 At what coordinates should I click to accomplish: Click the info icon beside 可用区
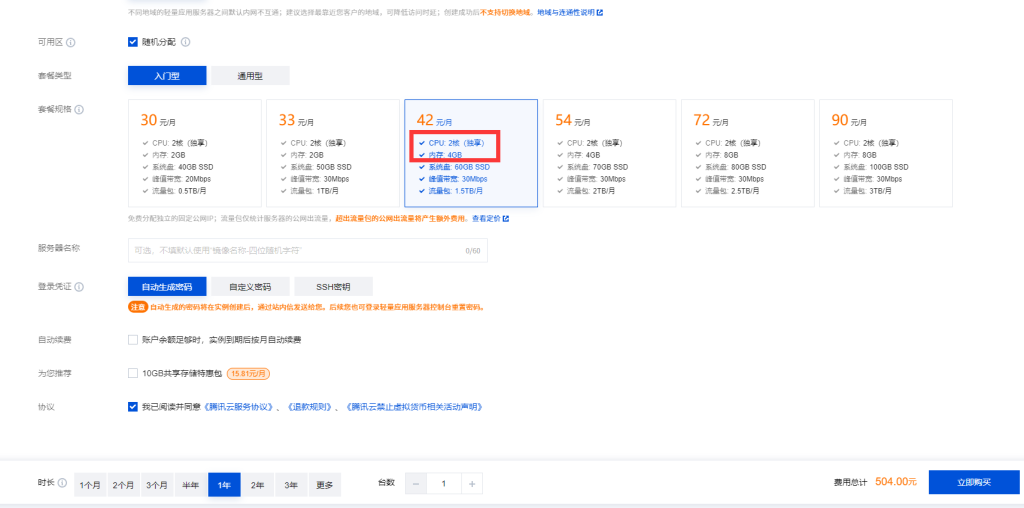tap(71, 42)
